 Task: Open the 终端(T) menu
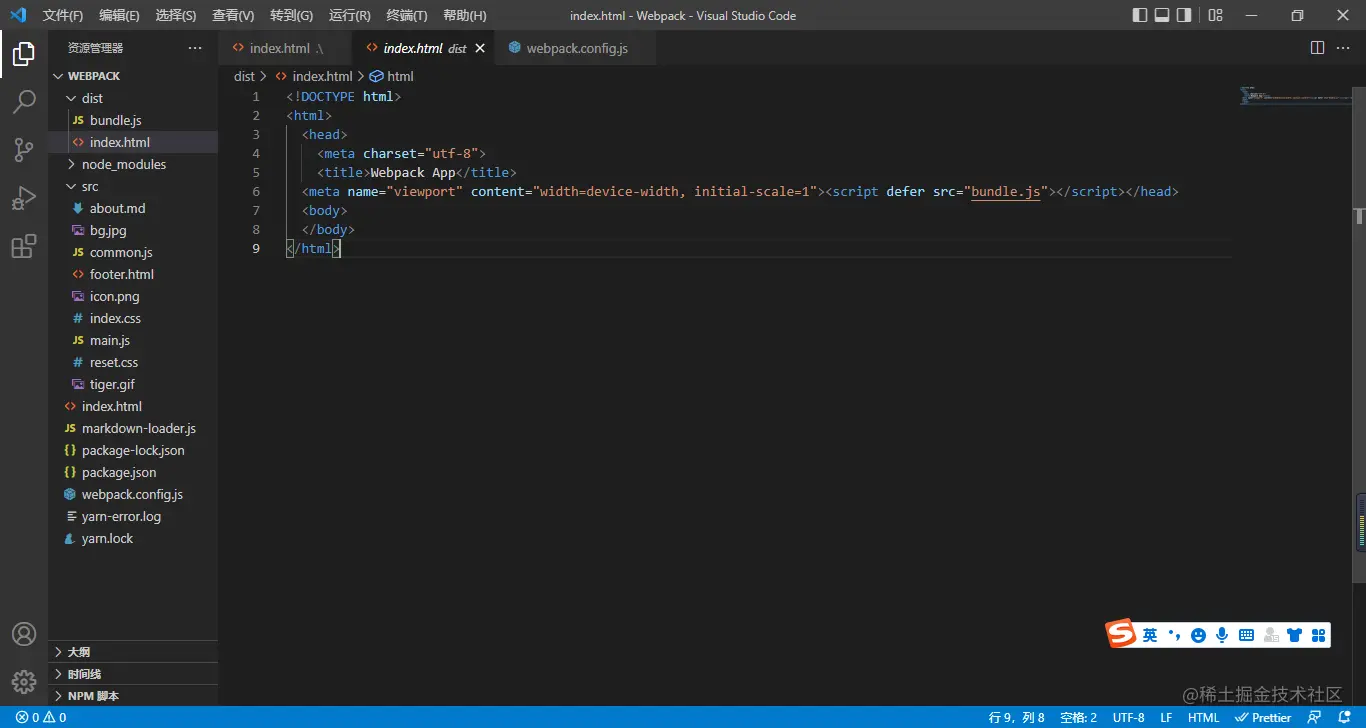point(406,15)
